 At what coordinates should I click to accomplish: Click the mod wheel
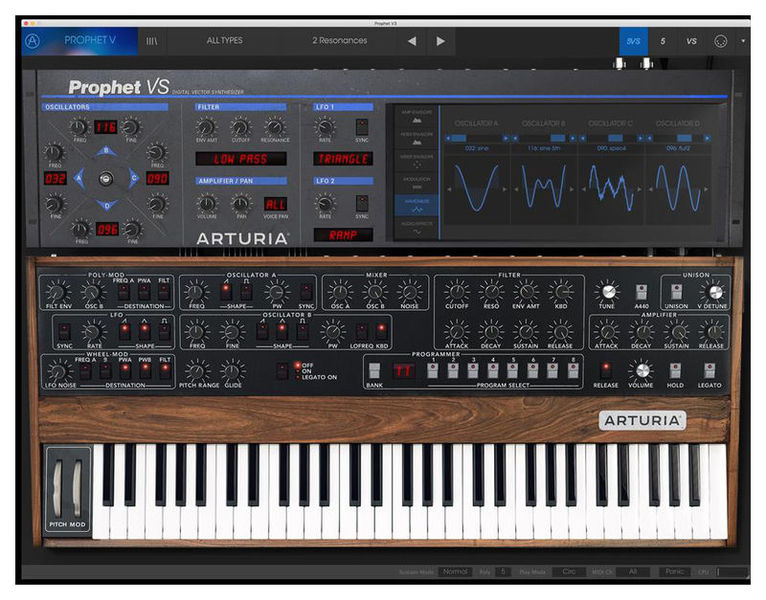click(x=77, y=489)
